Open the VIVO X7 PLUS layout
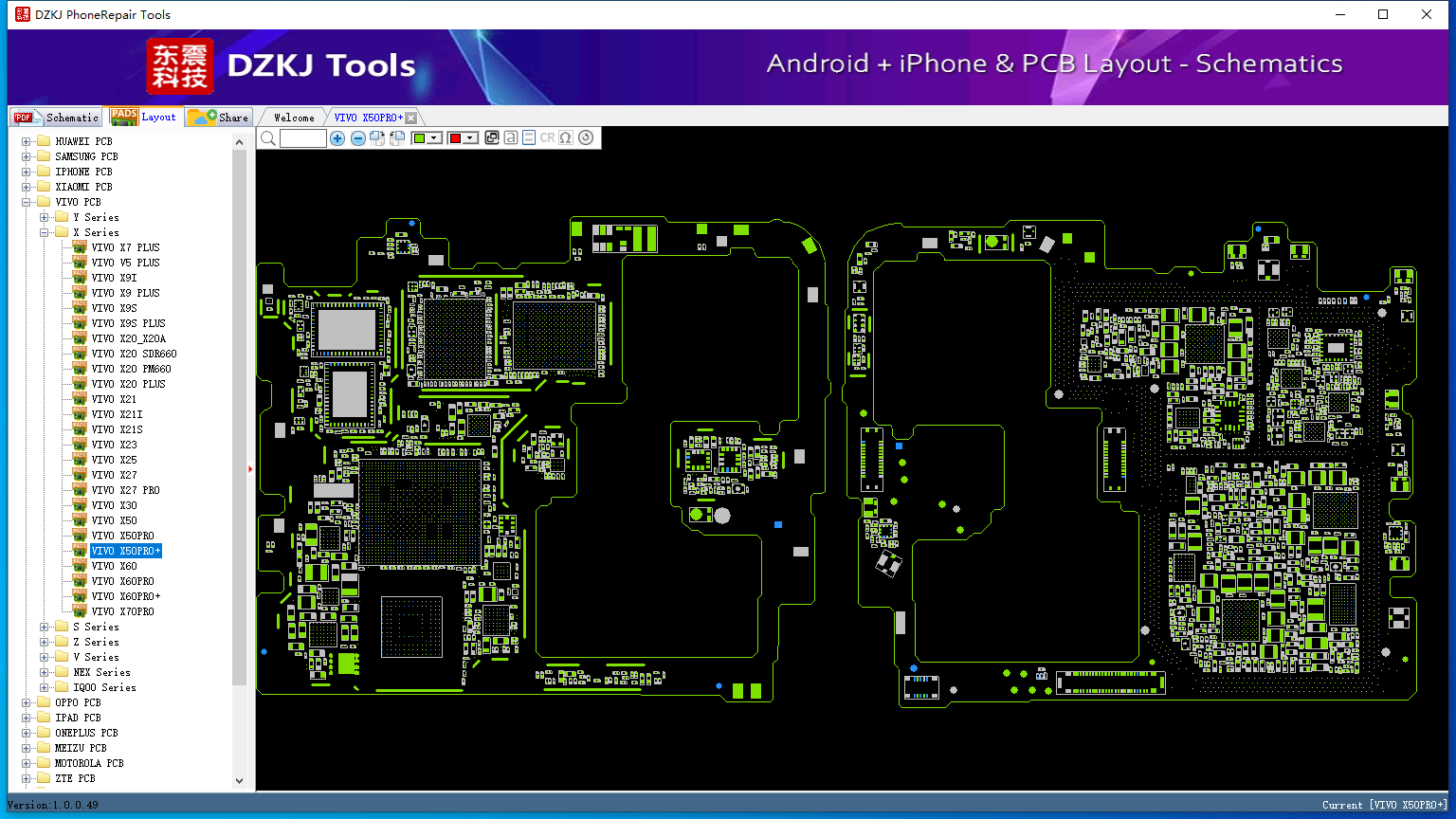Viewport: 1456px width, 819px height. click(x=125, y=247)
